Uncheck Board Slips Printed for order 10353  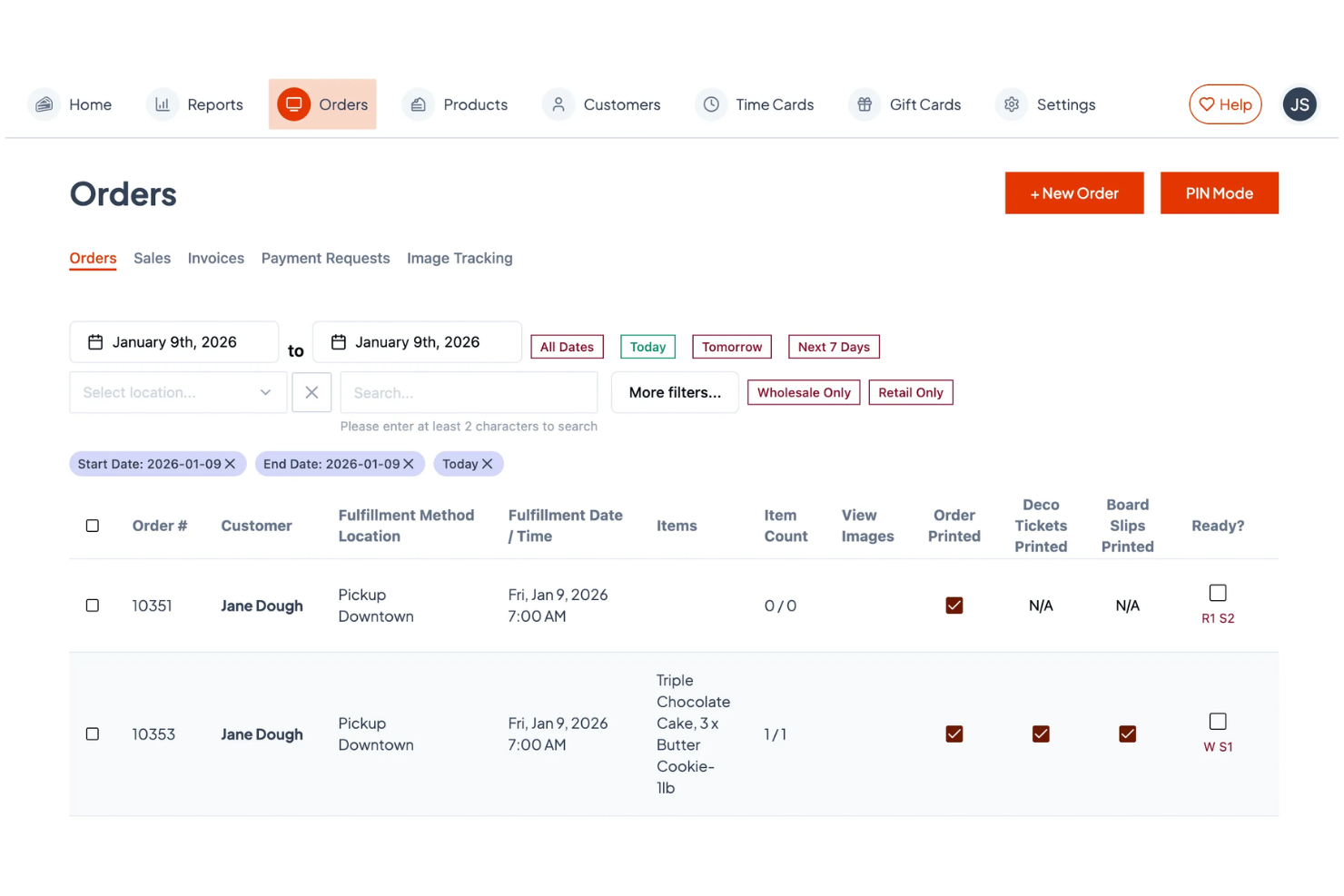click(x=1127, y=734)
